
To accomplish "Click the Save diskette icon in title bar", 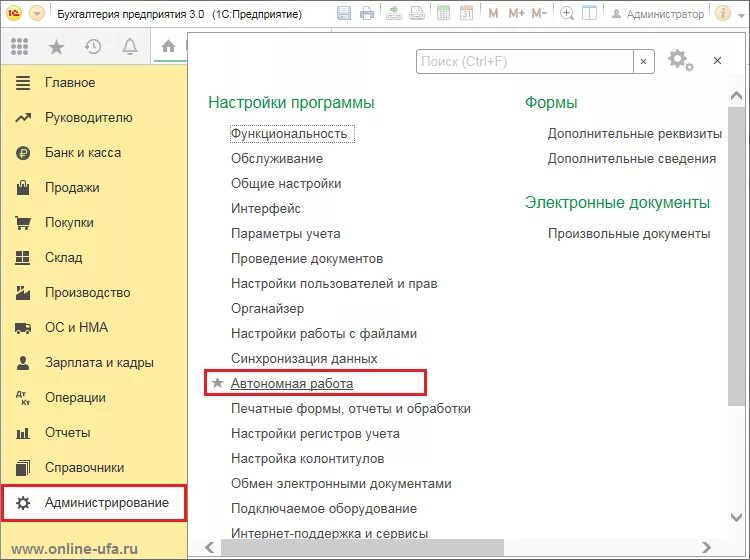I will pos(343,13).
